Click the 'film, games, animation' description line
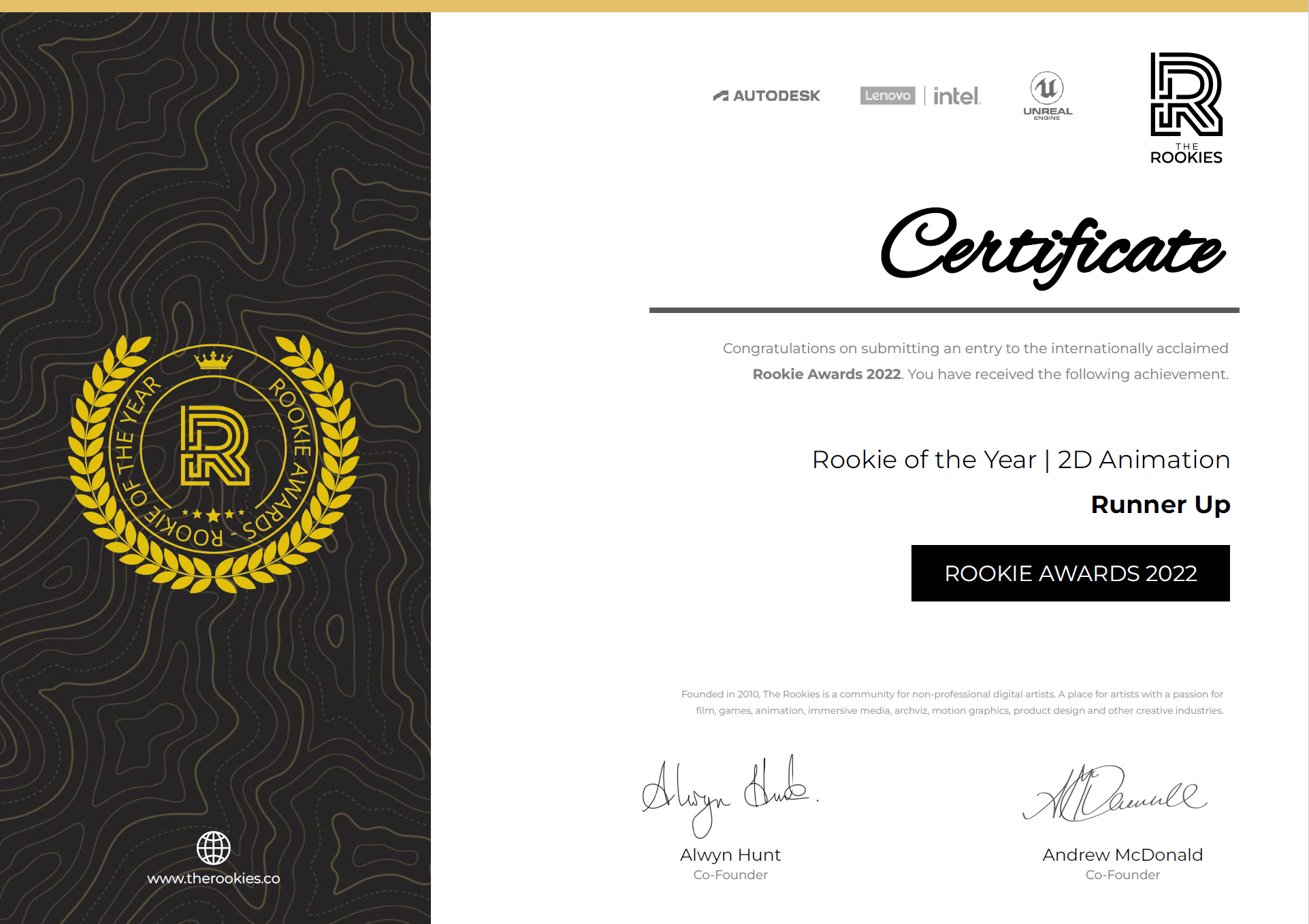This screenshot has width=1309, height=924. pos(960,710)
